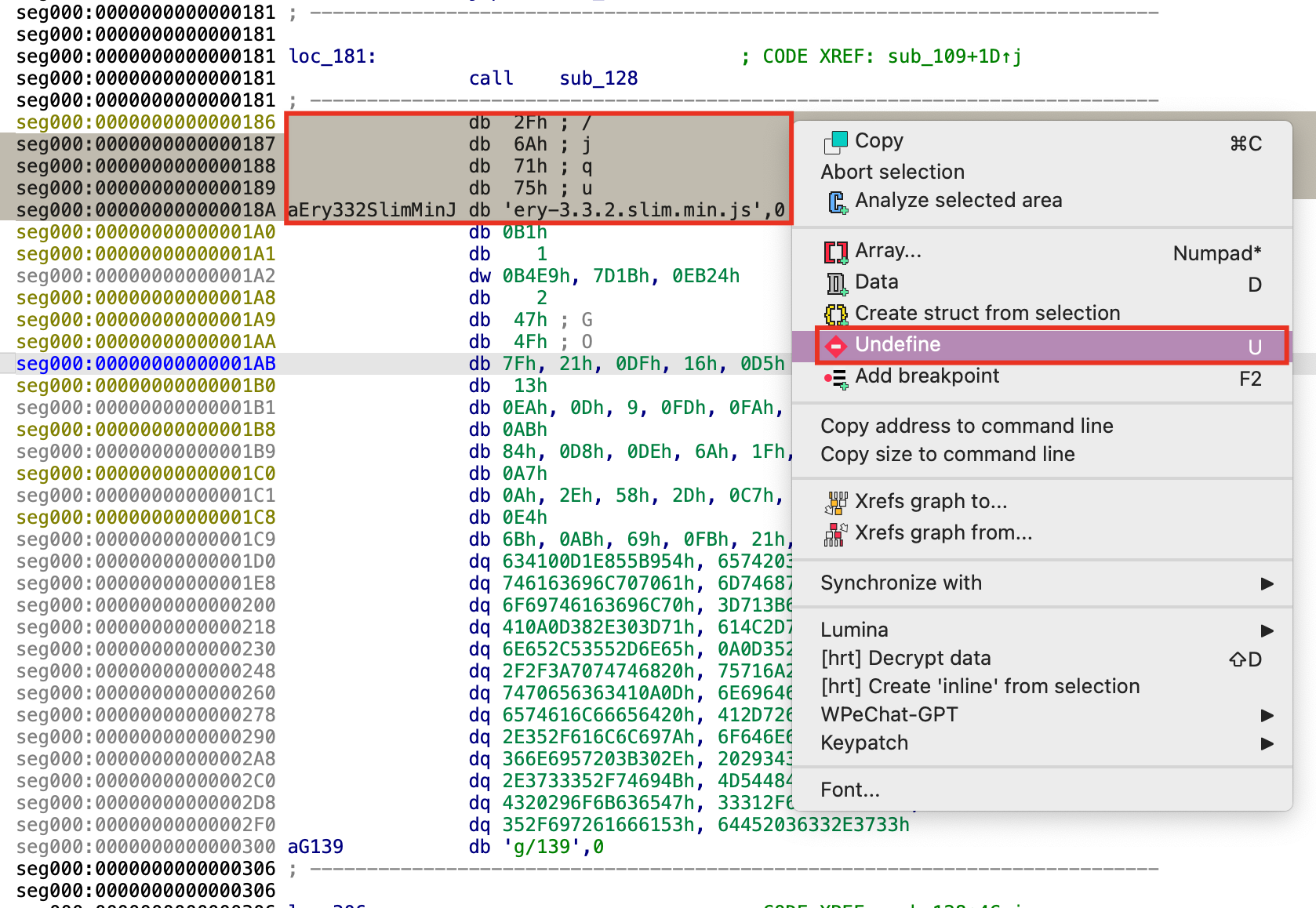Open the WPeChat-GPT submenu arrow

click(x=1267, y=715)
